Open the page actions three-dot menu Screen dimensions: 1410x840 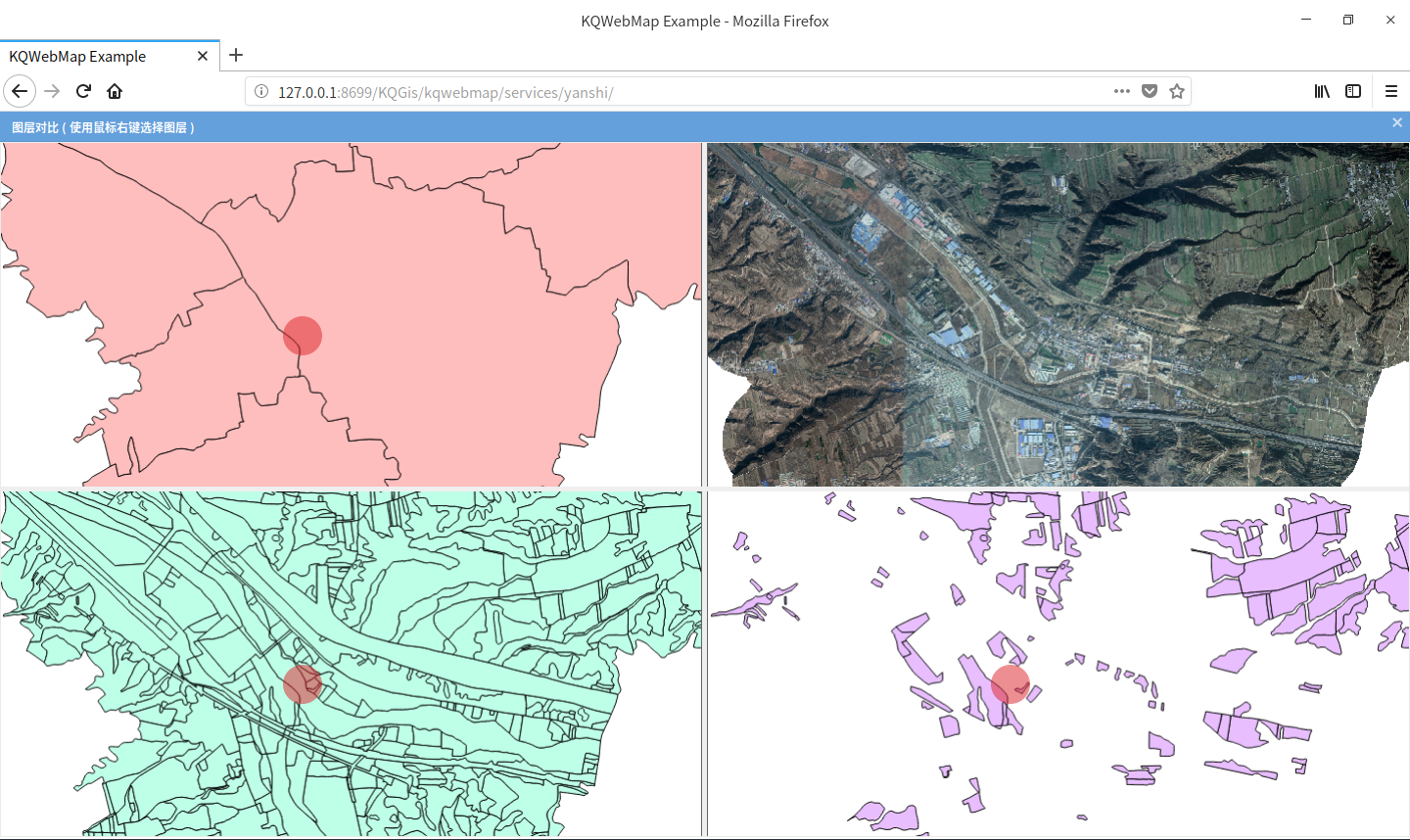1121,91
